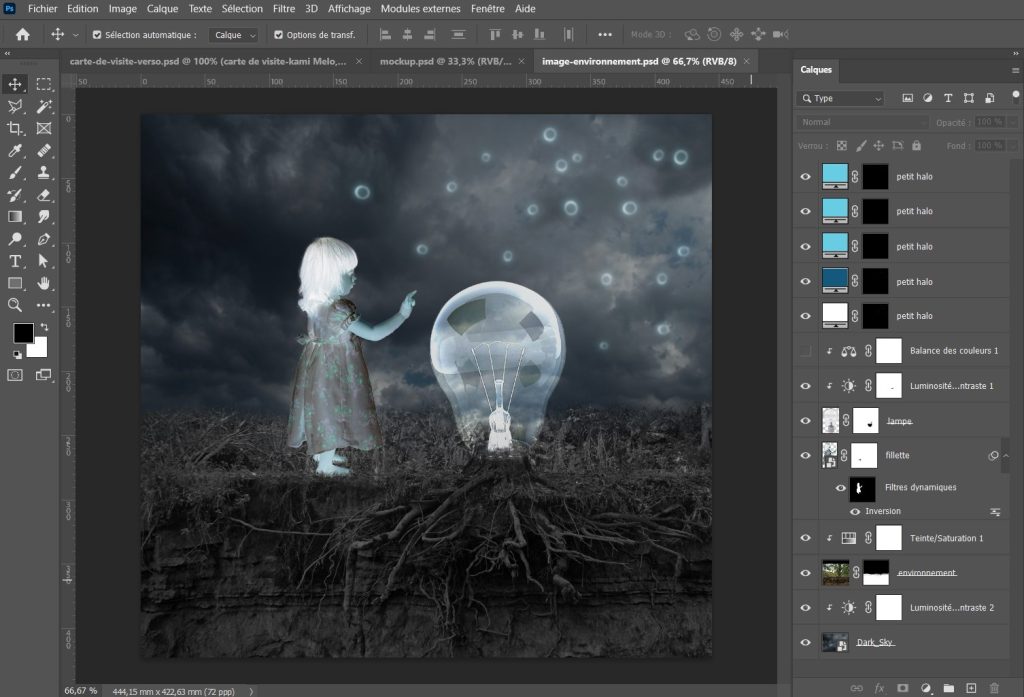Image resolution: width=1024 pixels, height=697 pixels.
Task: Select the Polygonal Lasso tool
Action: pos(15,106)
